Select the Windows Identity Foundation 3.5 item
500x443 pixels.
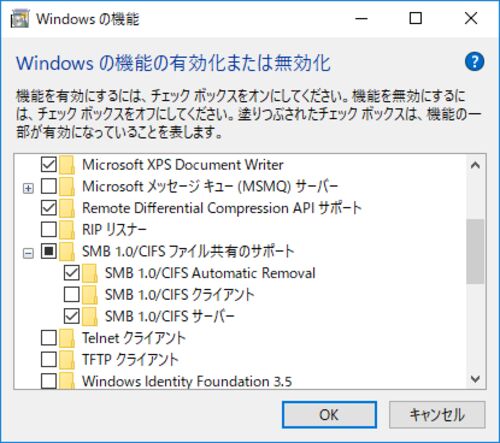click(187, 381)
